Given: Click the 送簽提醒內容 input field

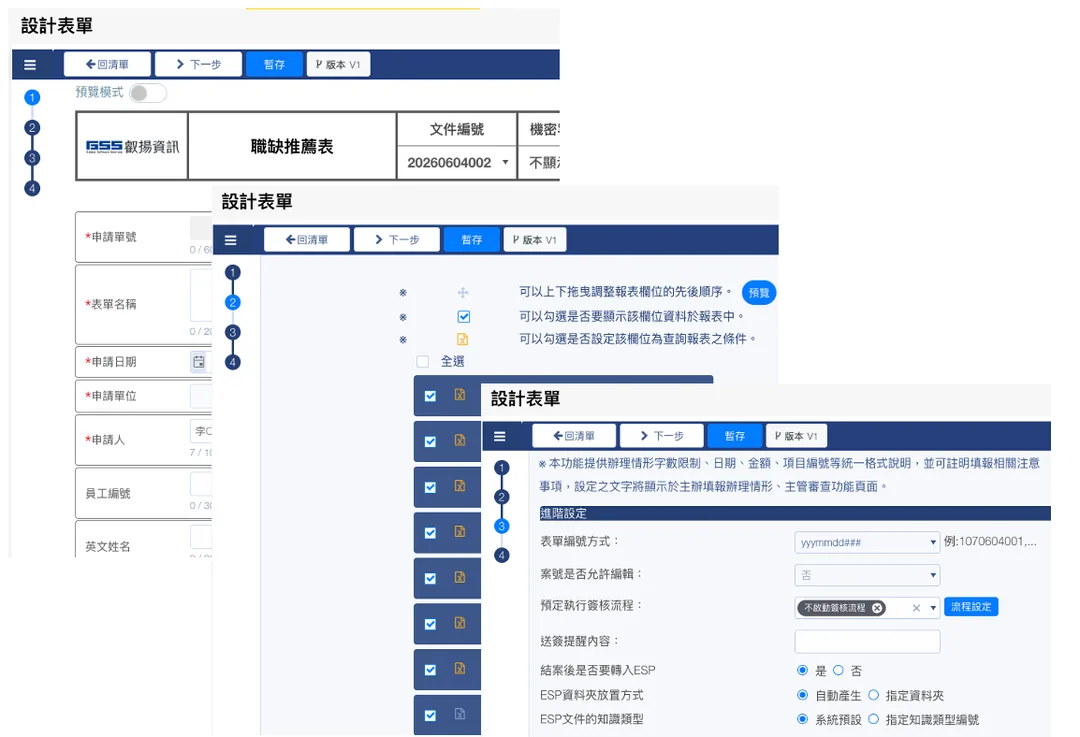Looking at the screenshot, I should click(x=866, y=641).
